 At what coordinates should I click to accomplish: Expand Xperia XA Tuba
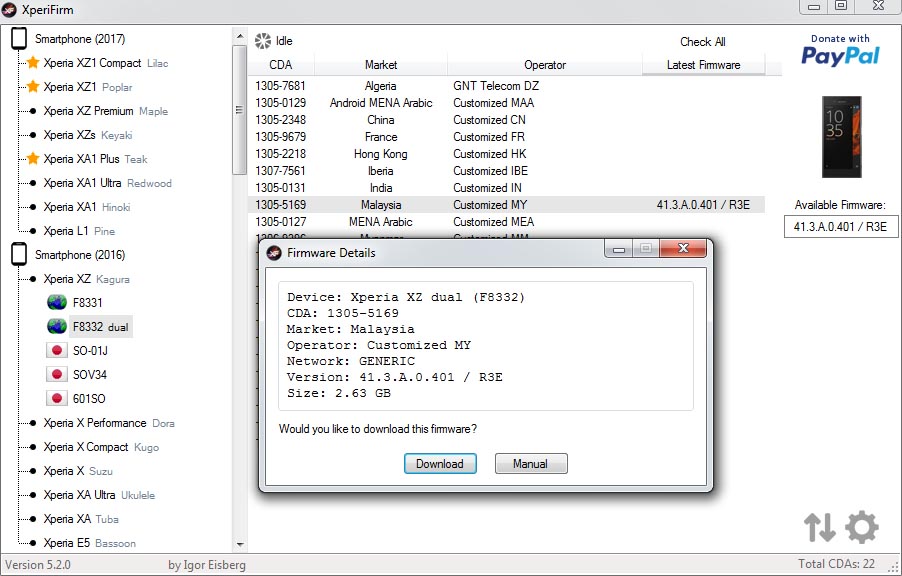tap(33, 519)
